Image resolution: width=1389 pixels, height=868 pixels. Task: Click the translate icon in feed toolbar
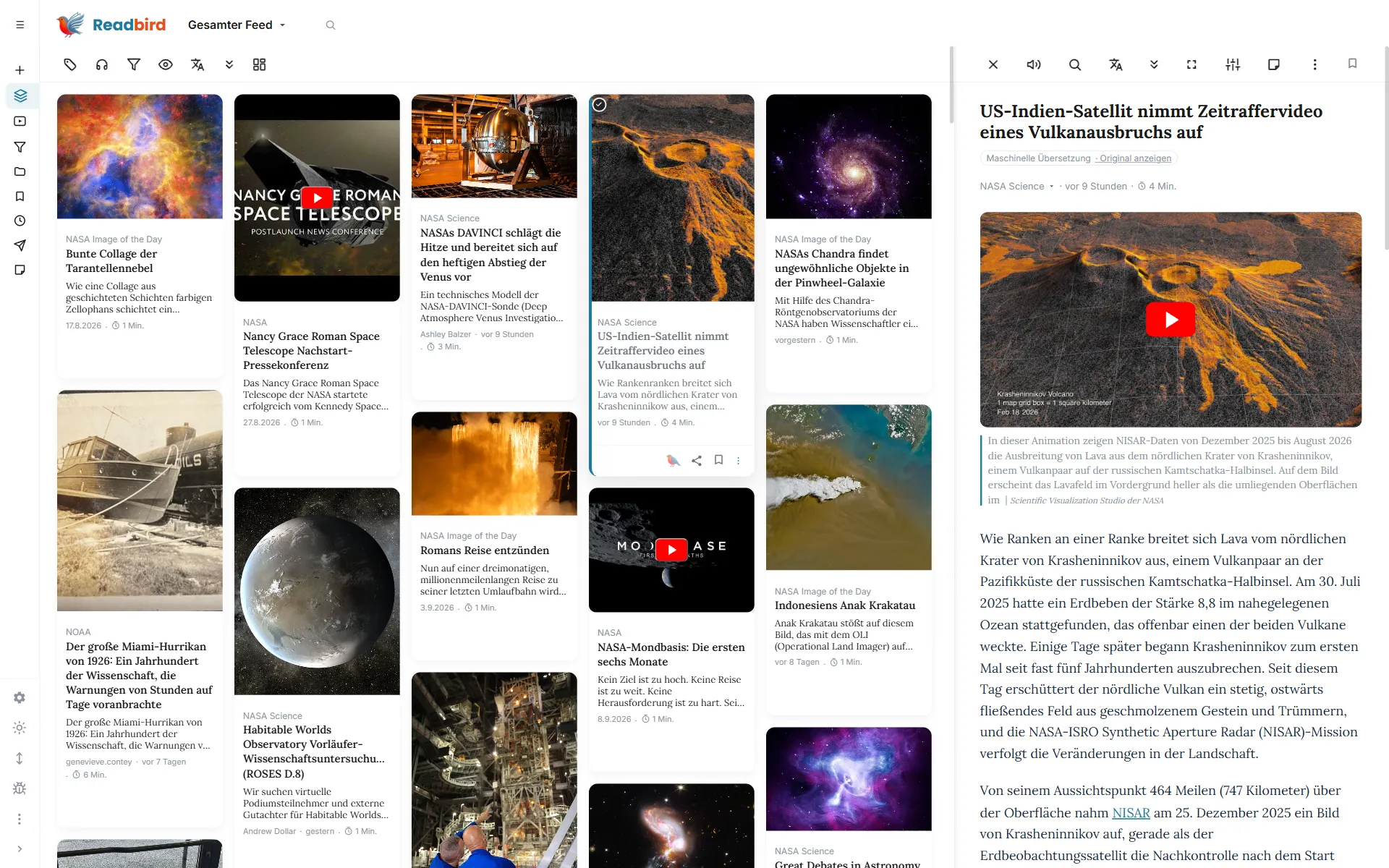(197, 64)
